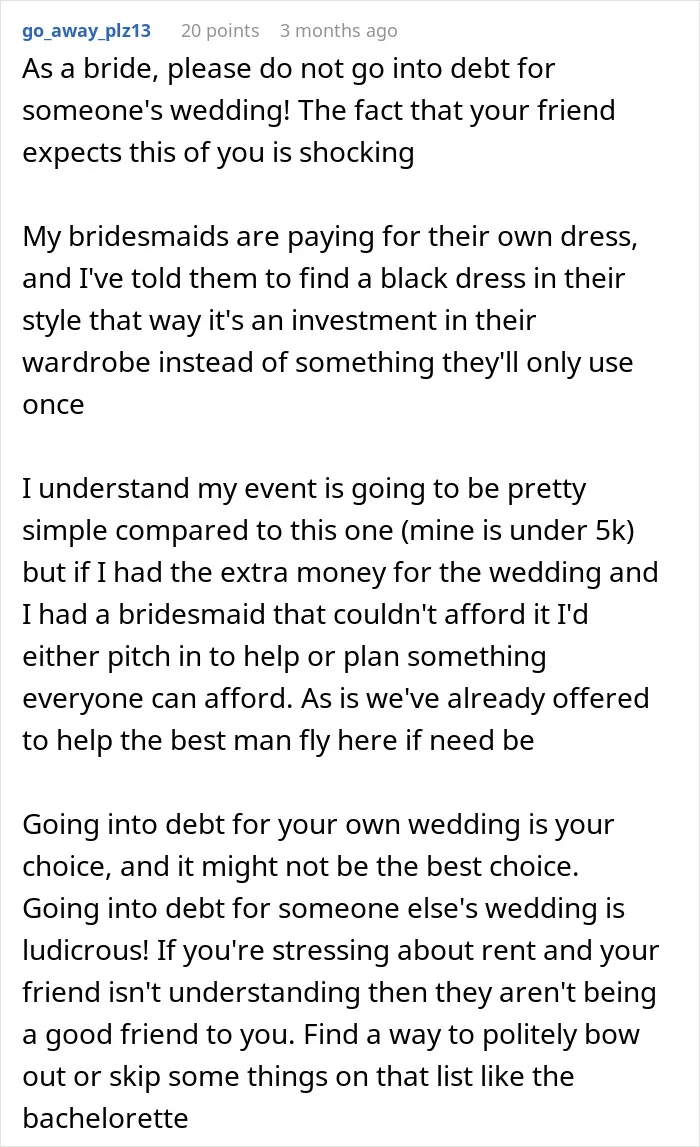Click the '3 months ago' timestamp

click(339, 31)
